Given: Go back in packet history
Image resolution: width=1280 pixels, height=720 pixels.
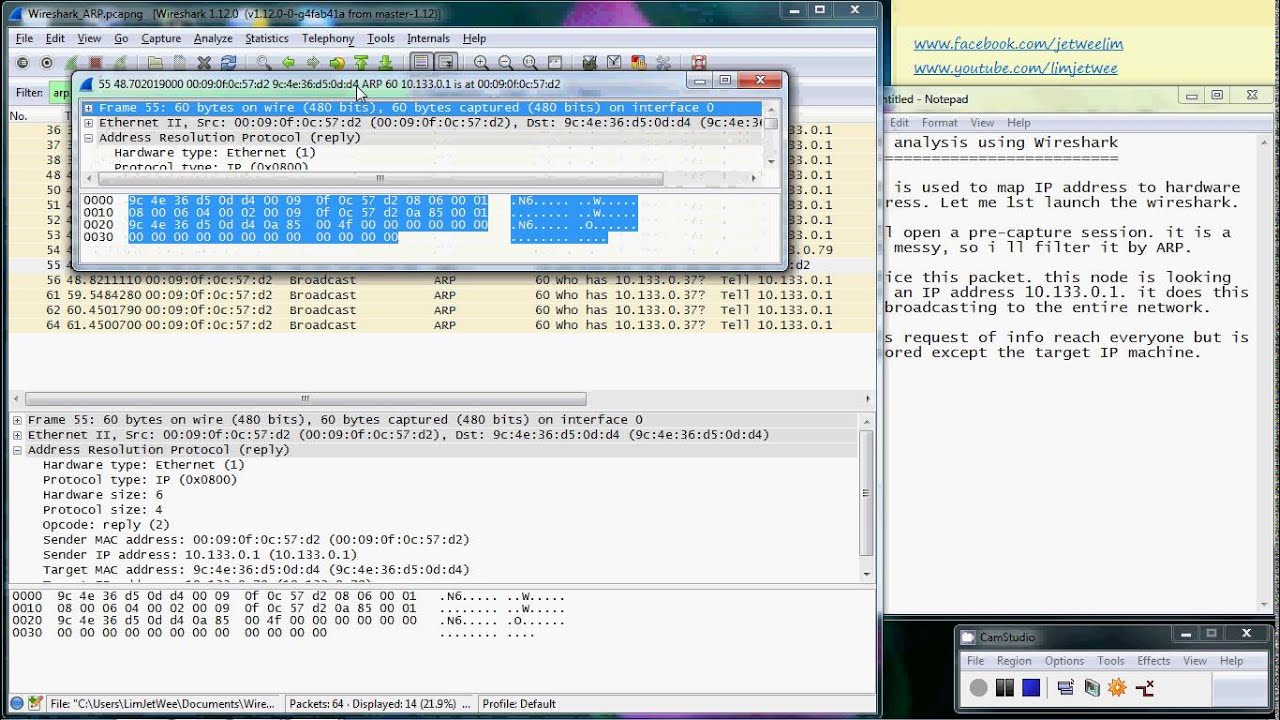Looking at the screenshot, I should click(288, 62).
